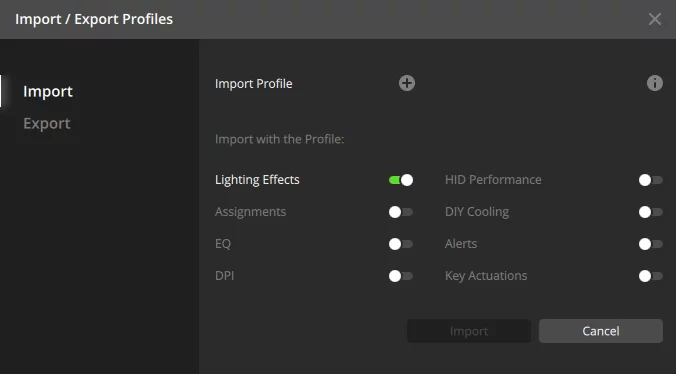
Task: Switch to the Export tab
Action: pyautogui.click(x=47, y=124)
